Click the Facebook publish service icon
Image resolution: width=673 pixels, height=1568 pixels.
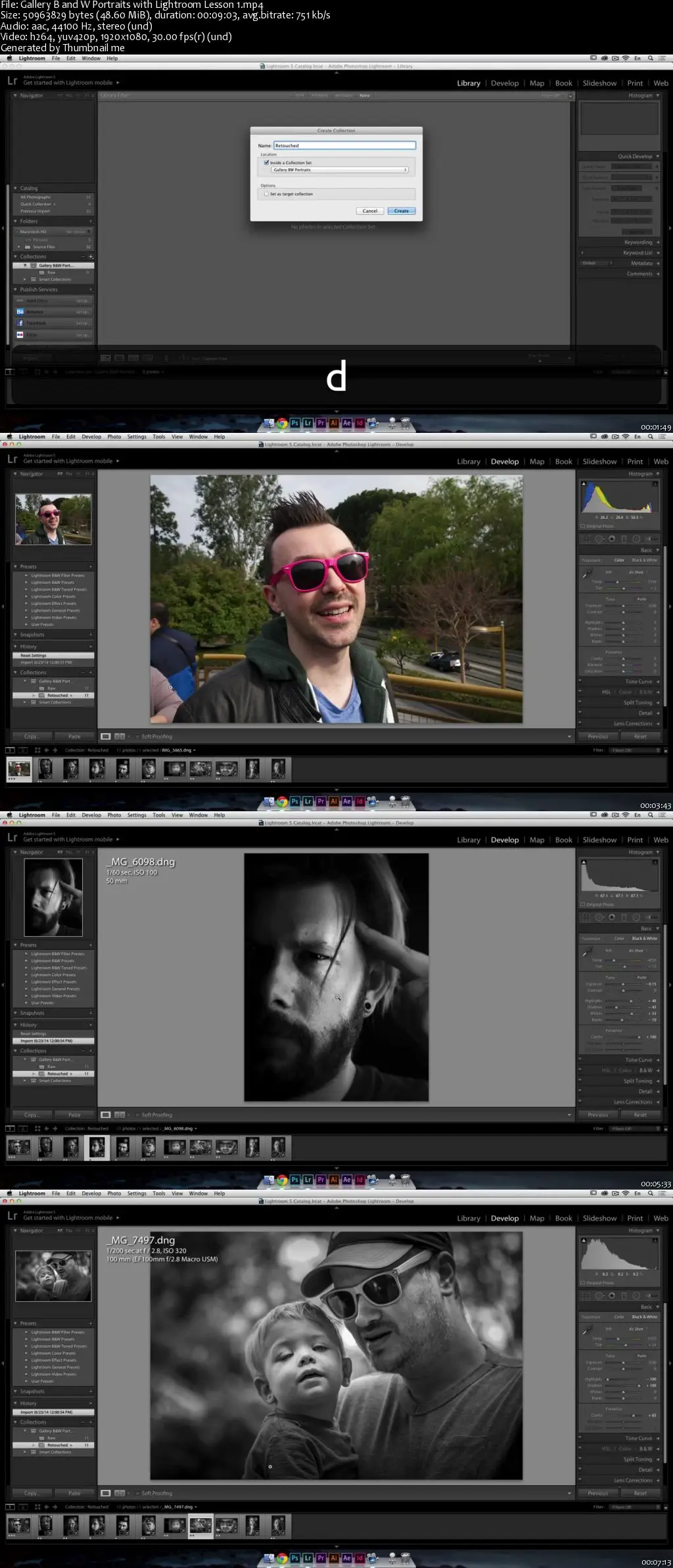20,323
